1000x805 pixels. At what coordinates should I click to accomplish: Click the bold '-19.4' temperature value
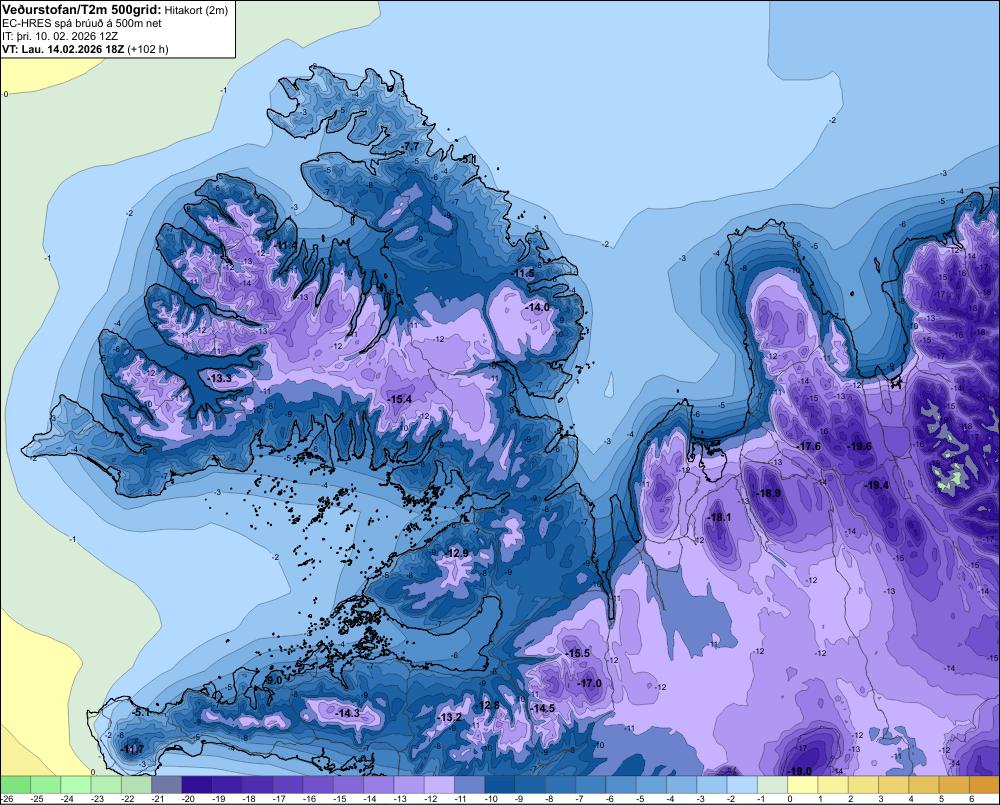tap(876, 485)
